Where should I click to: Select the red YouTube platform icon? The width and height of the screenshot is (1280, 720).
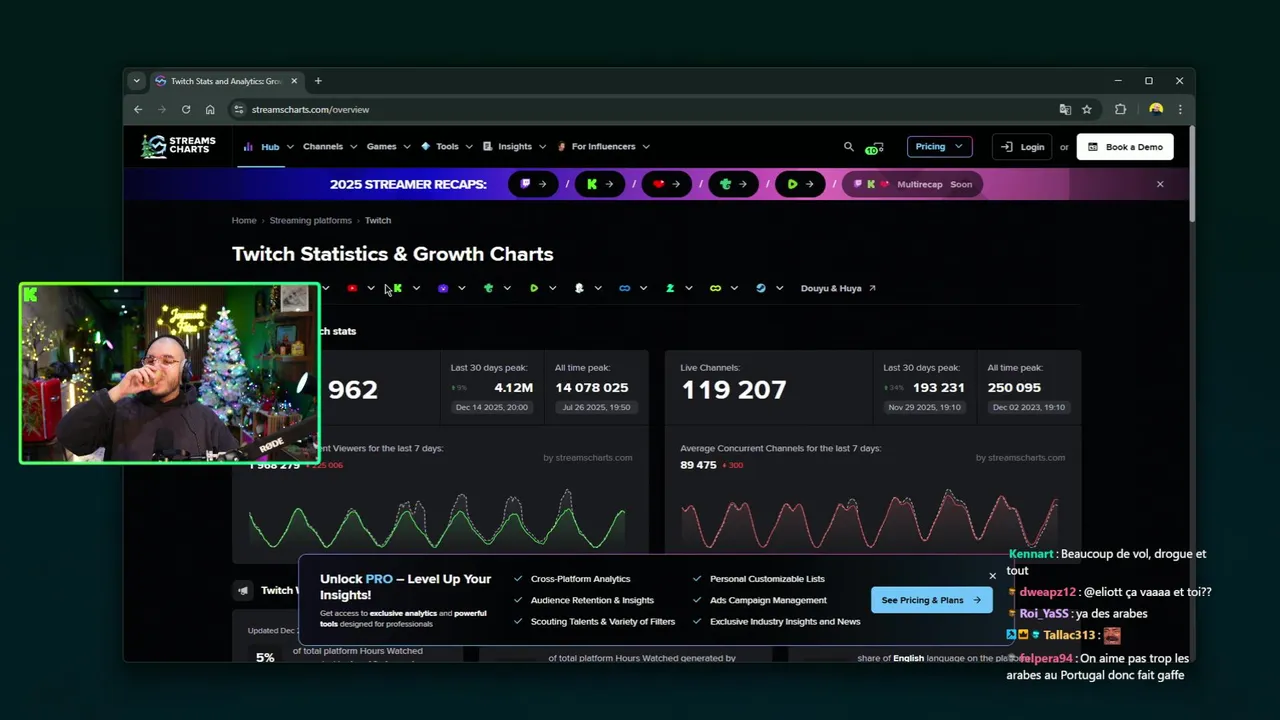tap(352, 288)
